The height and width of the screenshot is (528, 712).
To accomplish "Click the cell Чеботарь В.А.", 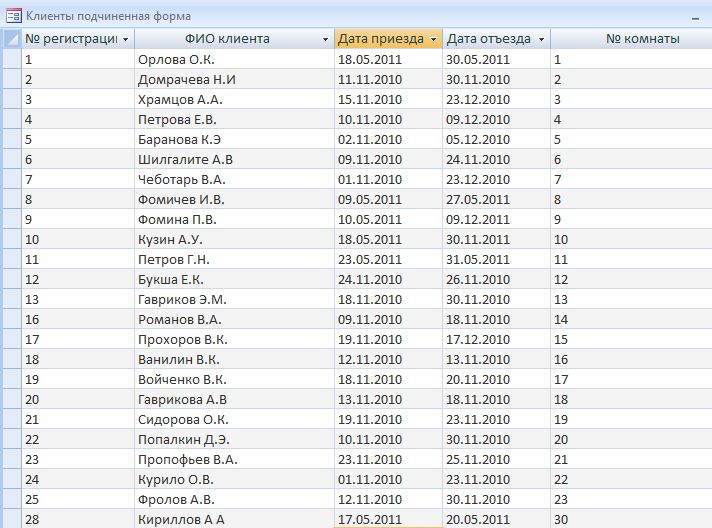I will pyautogui.click(x=234, y=179).
